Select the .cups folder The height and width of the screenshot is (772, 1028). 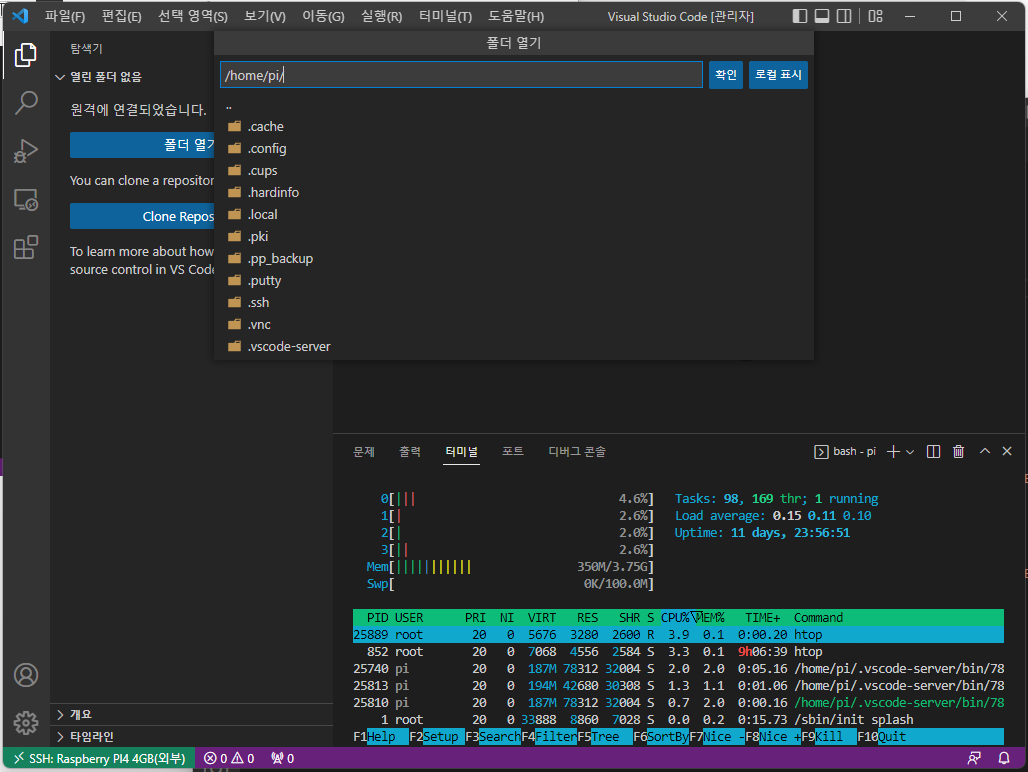point(514,170)
